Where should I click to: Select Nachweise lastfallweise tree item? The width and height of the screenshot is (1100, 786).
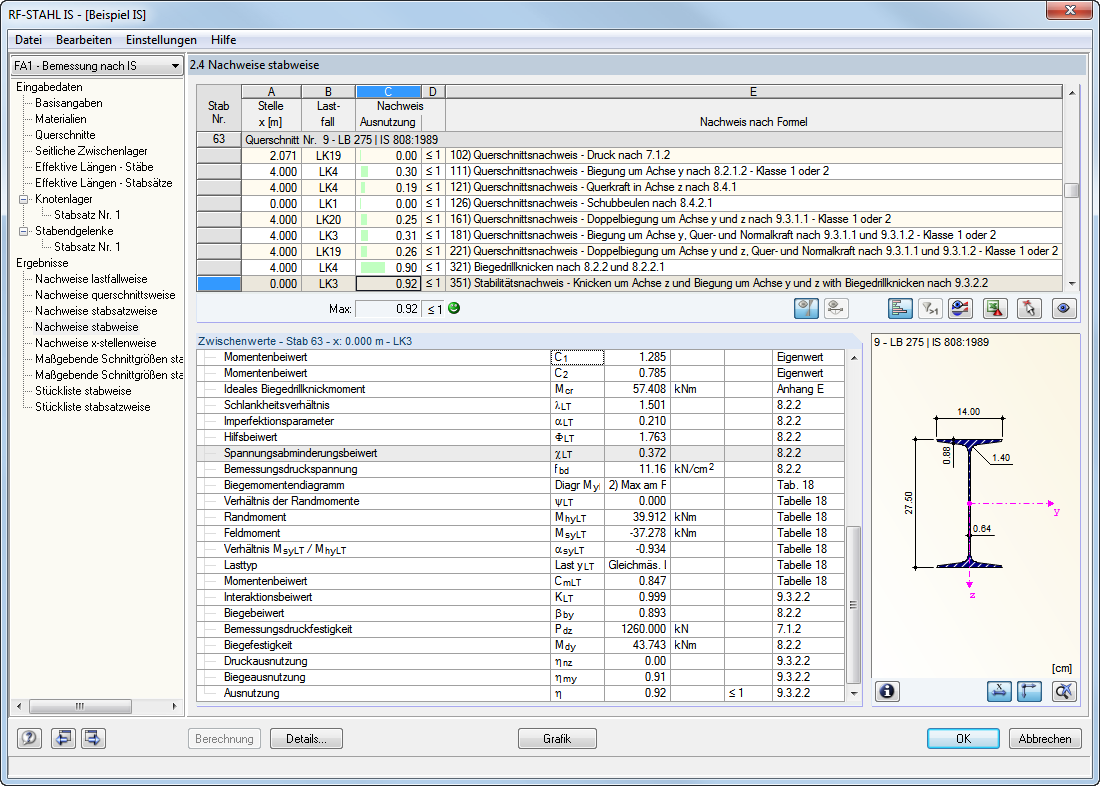91,279
